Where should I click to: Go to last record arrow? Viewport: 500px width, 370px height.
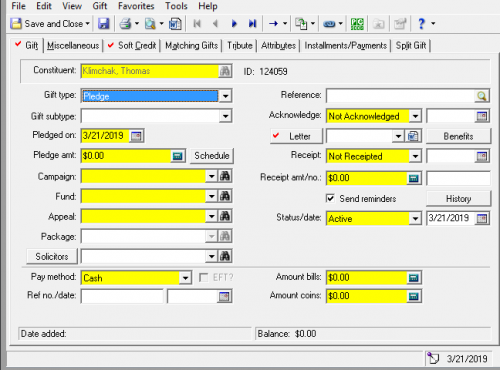pos(252,24)
